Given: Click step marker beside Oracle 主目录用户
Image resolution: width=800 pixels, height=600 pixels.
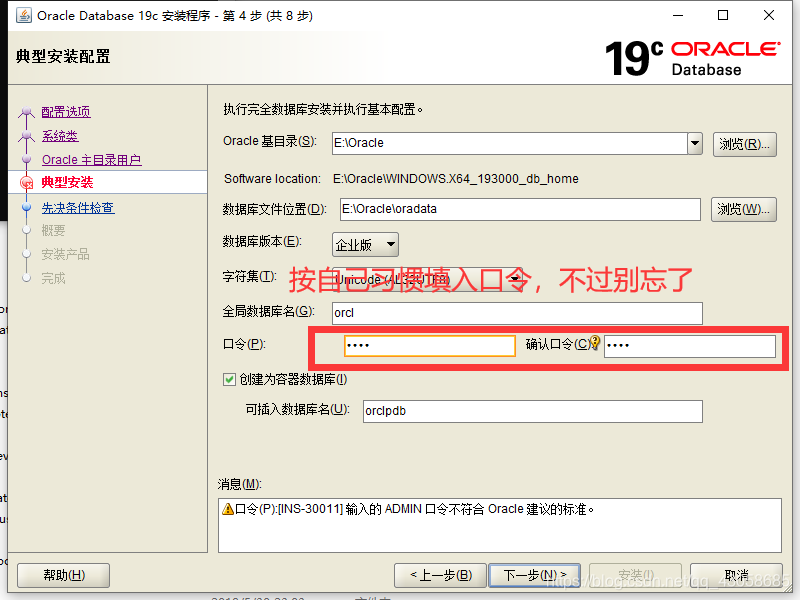Looking at the screenshot, I should point(25,158).
